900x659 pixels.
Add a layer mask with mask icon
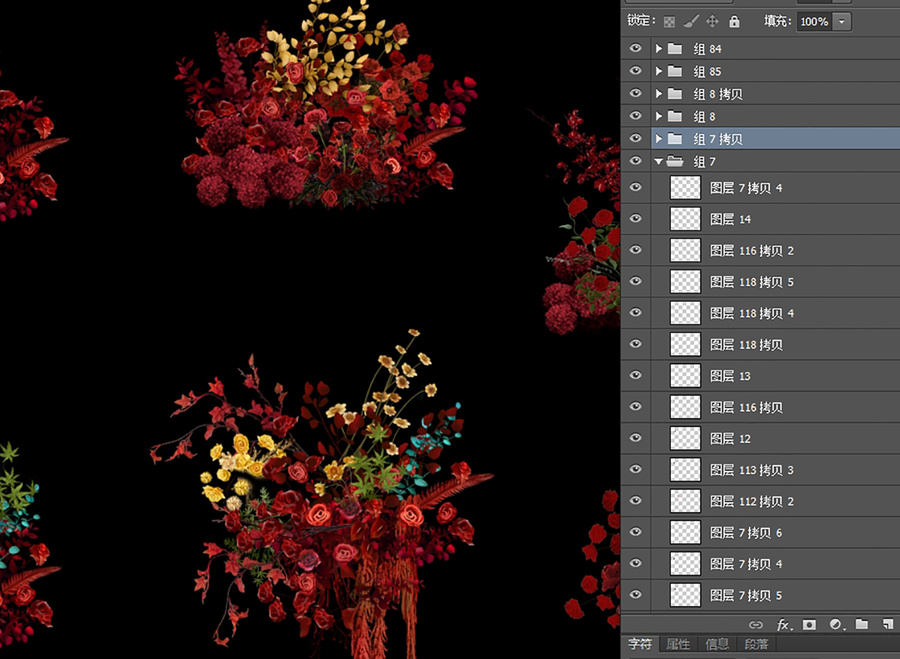tap(809, 625)
